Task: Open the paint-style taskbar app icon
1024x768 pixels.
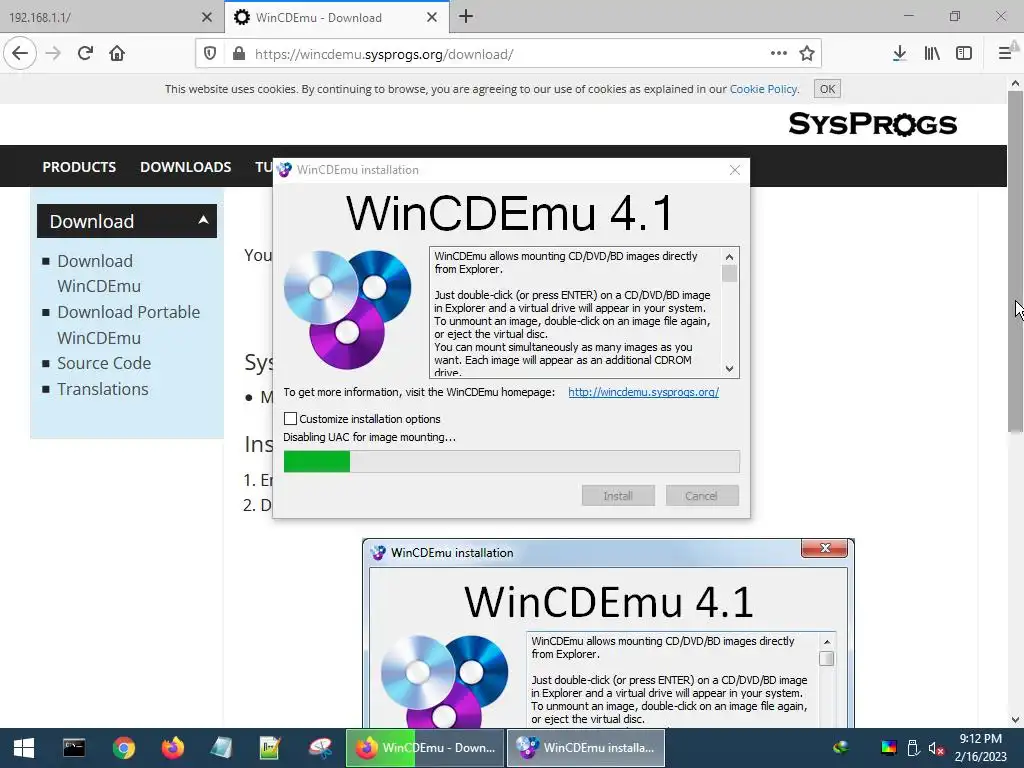Action: click(320, 748)
